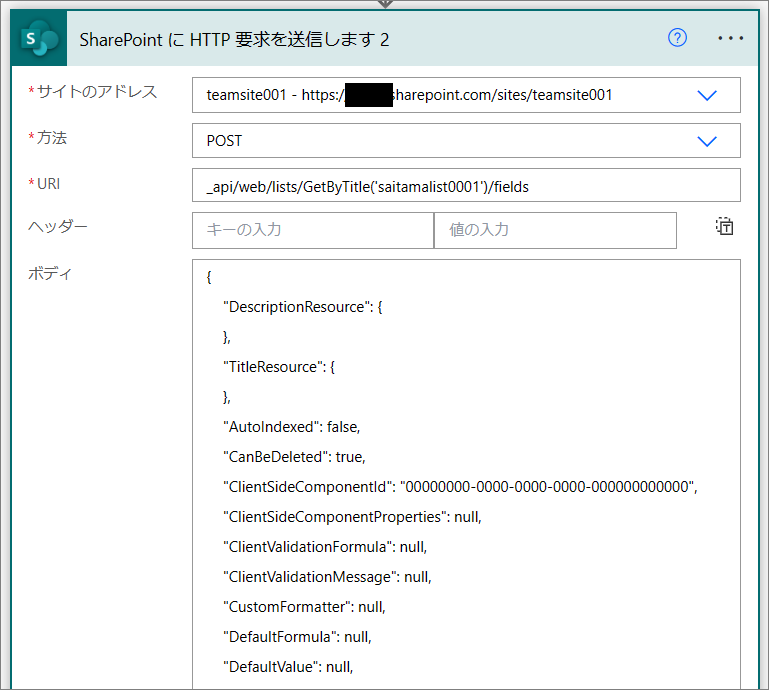Toggle header text mode icon
769x690 pixels.
(724, 226)
